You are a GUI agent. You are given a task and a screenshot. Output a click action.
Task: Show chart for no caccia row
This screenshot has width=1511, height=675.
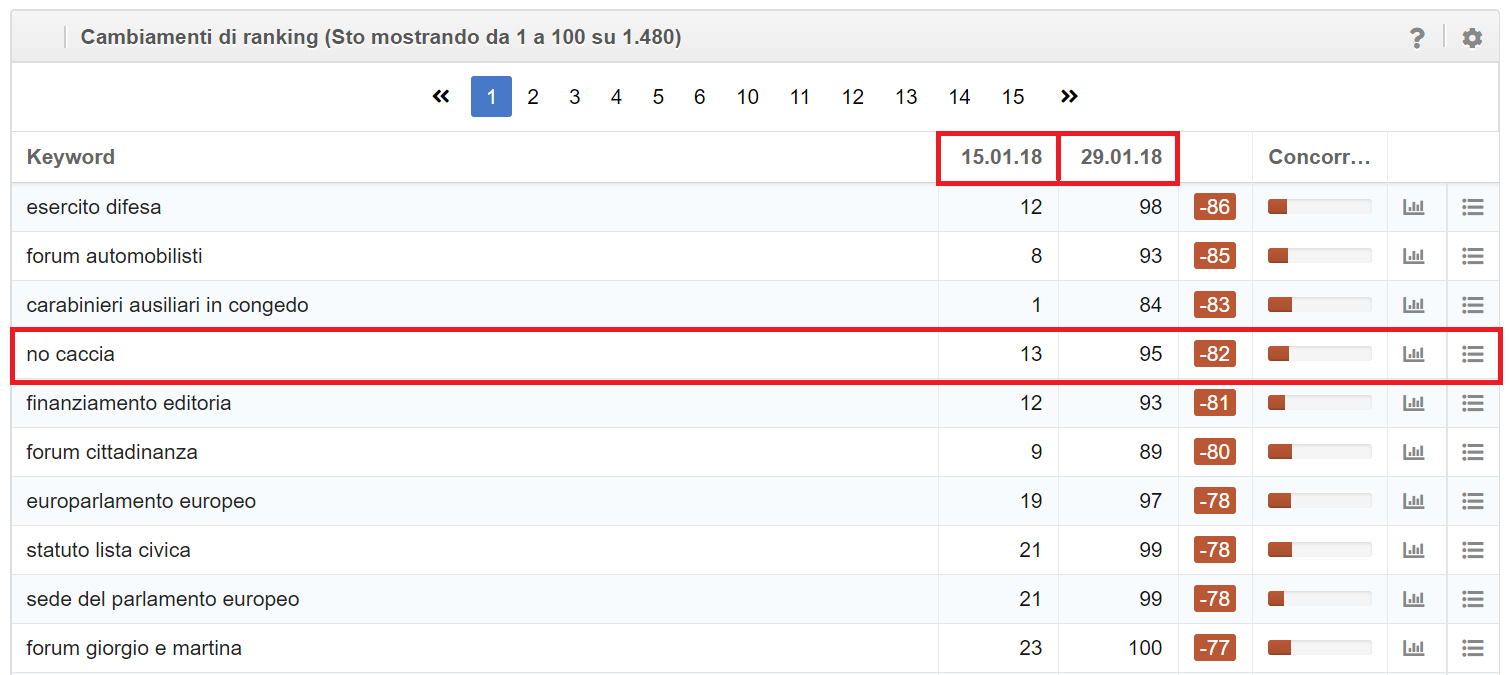pyautogui.click(x=1413, y=354)
